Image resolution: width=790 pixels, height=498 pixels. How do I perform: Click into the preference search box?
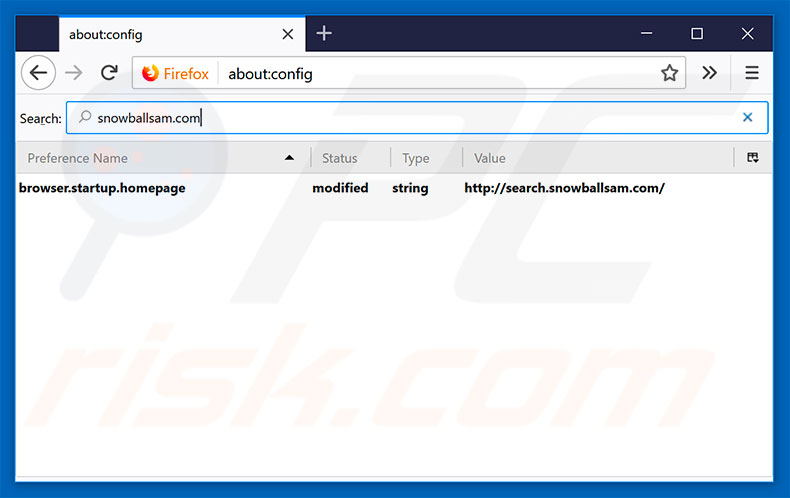pyautogui.click(x=417, y=117)
